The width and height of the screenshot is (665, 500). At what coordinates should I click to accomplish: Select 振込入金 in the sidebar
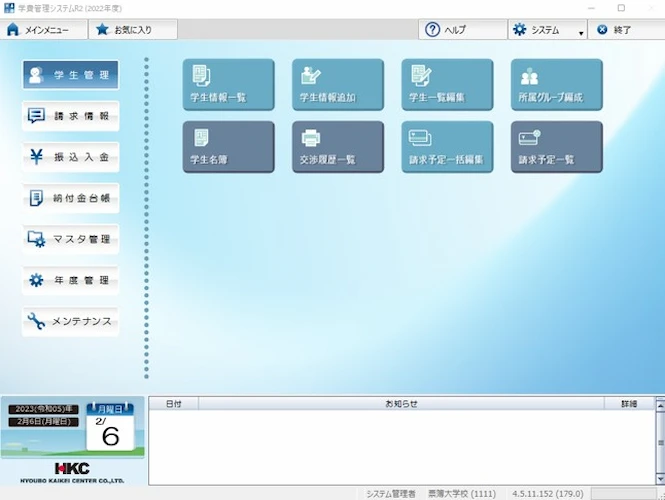tap(70, 157)
